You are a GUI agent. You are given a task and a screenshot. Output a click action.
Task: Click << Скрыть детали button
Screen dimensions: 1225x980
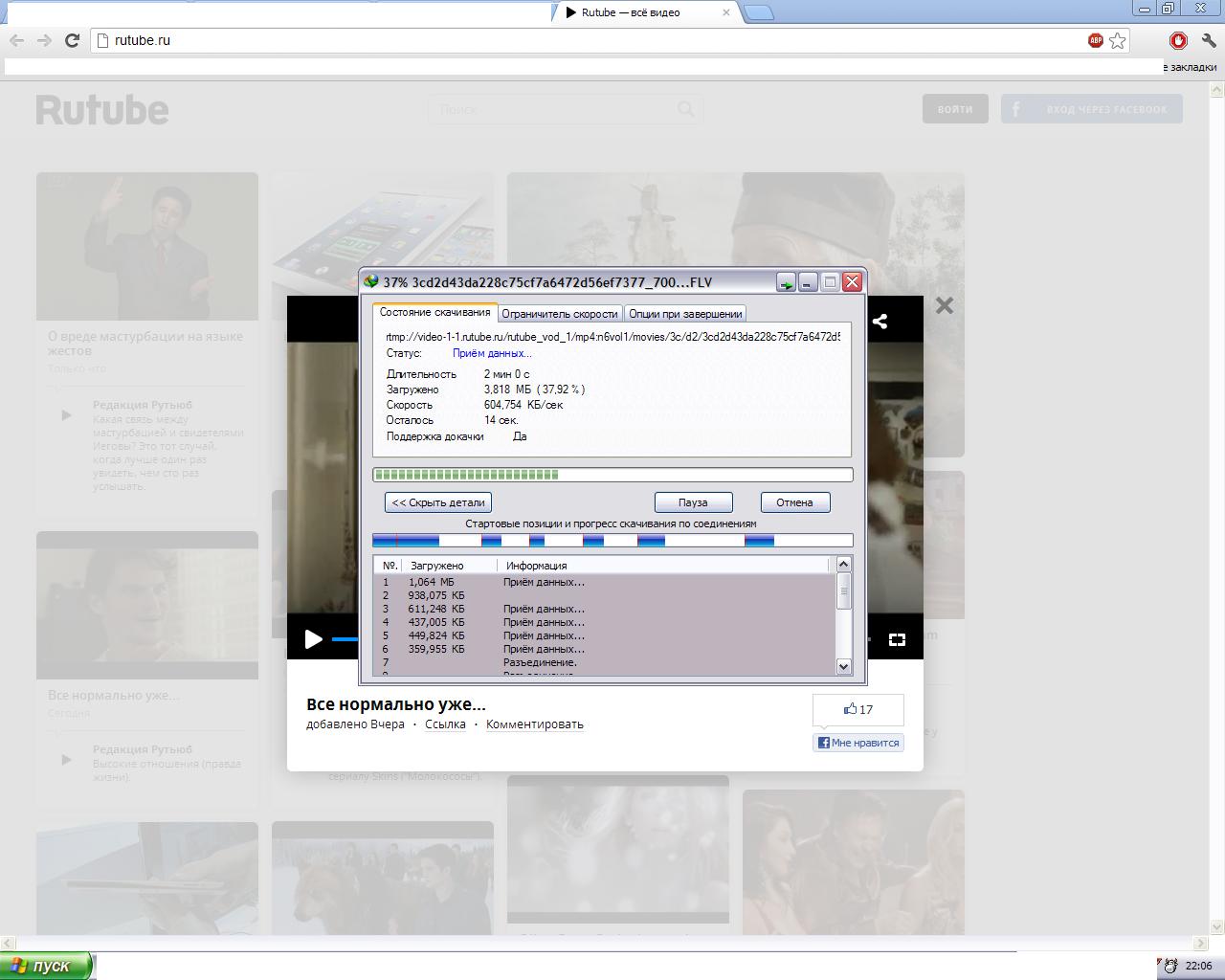(438, 501)
